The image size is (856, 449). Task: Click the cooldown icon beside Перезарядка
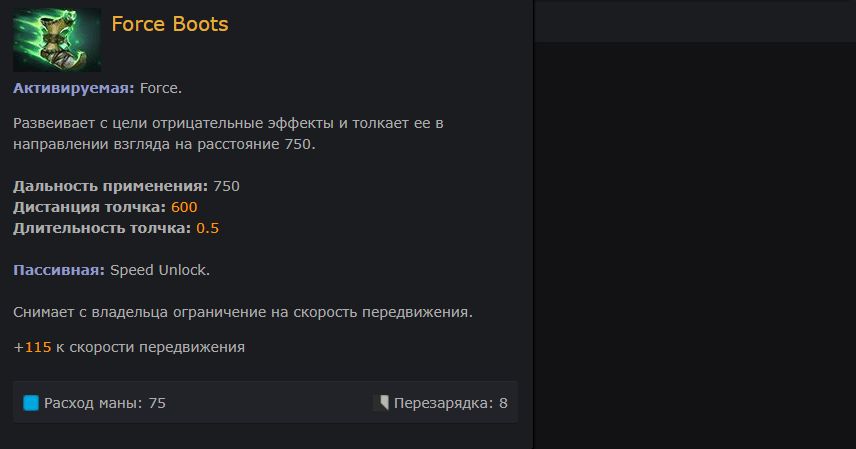pos(381,403)
